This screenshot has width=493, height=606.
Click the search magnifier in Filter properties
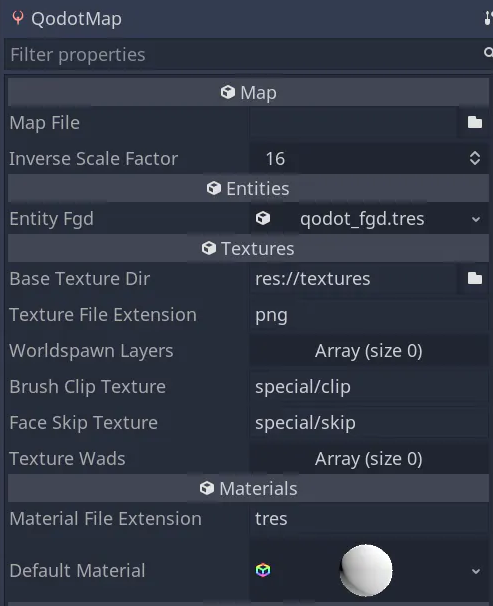tap(488, 52)
